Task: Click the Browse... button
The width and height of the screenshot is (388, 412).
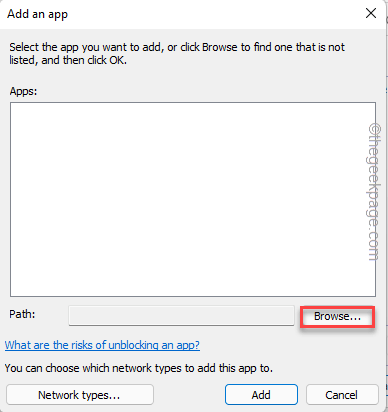Action: tap(337, 316)
